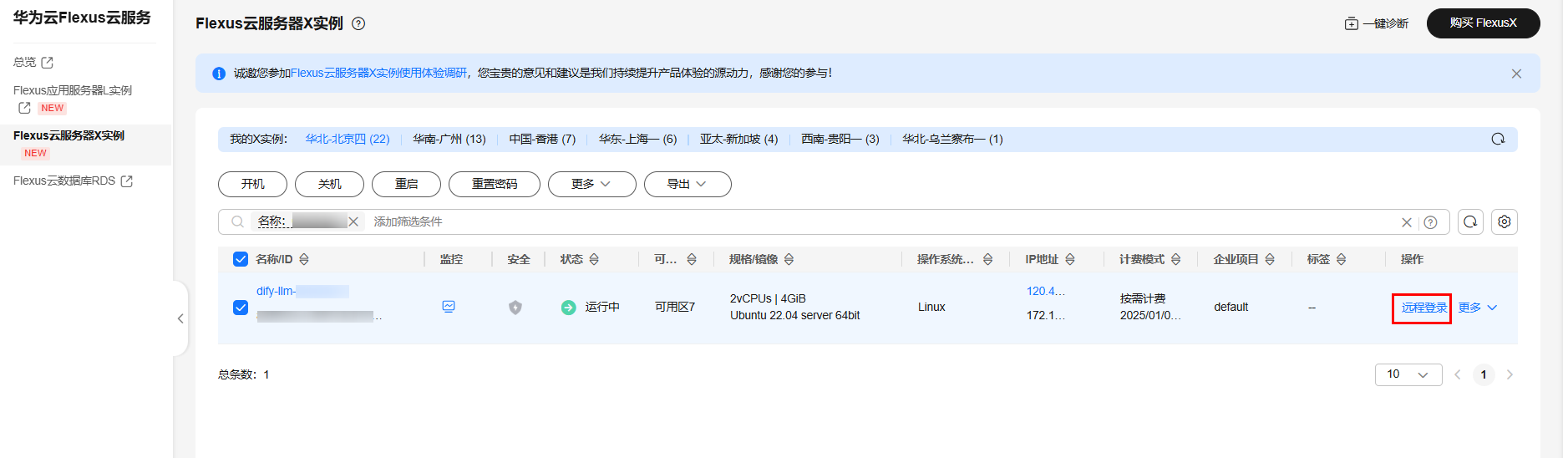This screenshot has width=1568, height=458.
Task: Sort by IP地址 column
Action: [1070, 259]
